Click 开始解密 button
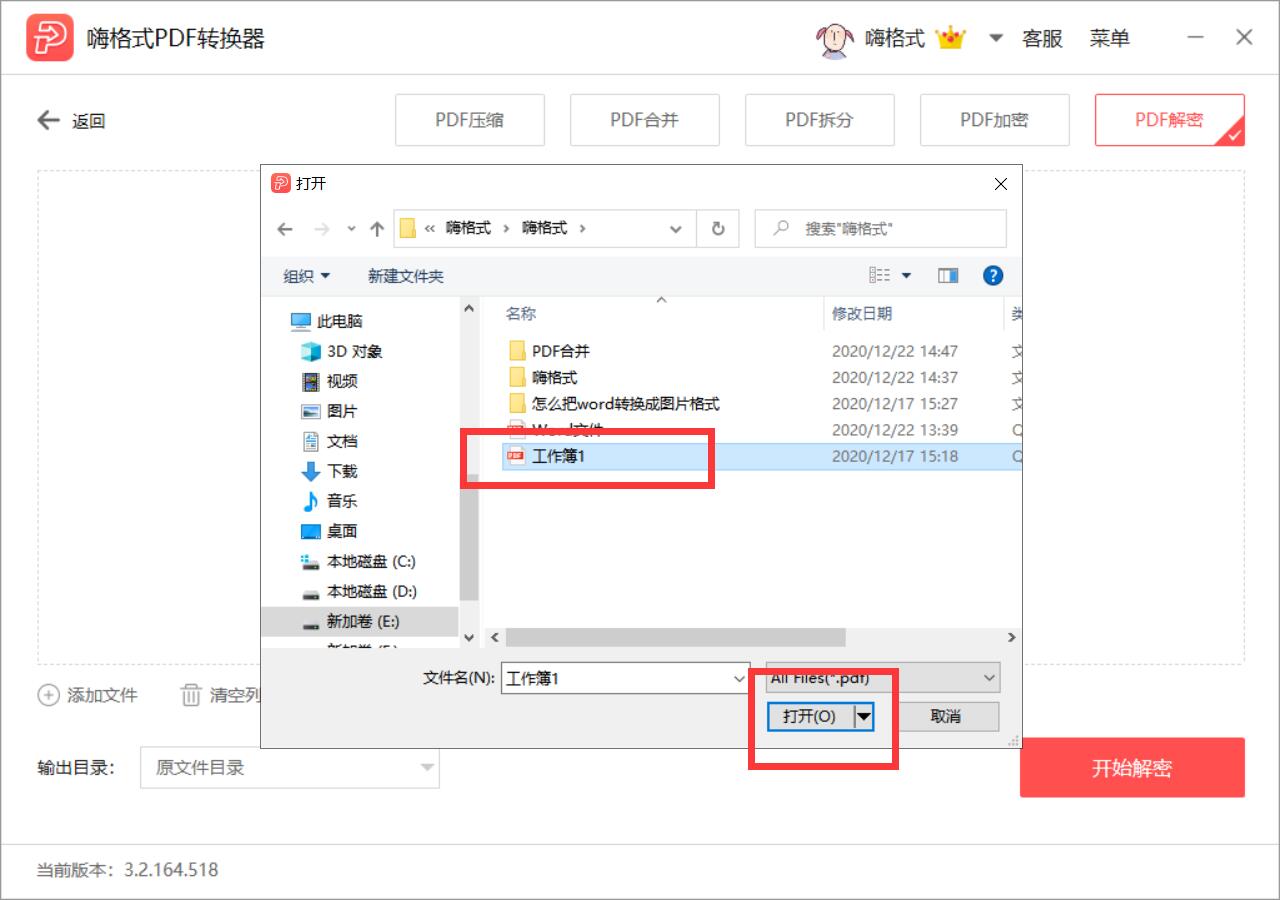The width and height of the screenshot is (1280, 900). coord(1132,768)
